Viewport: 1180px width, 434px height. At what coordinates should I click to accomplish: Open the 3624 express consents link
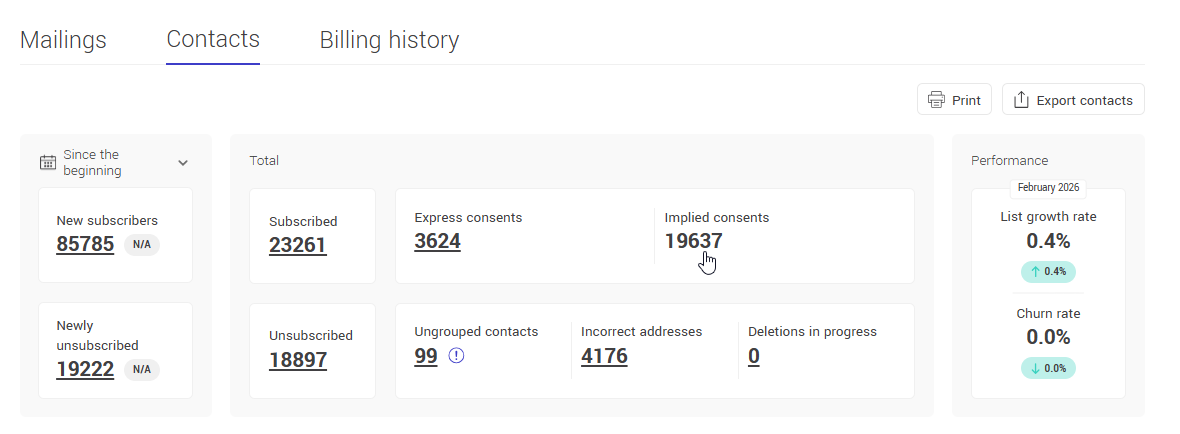pyautogui.click(x=437, y=241)
